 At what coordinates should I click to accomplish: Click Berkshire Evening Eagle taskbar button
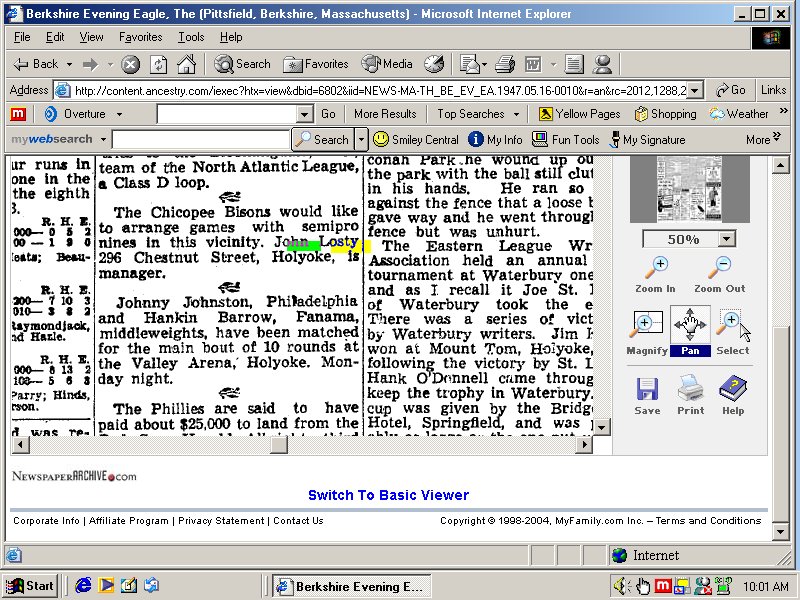coord(352,586)
